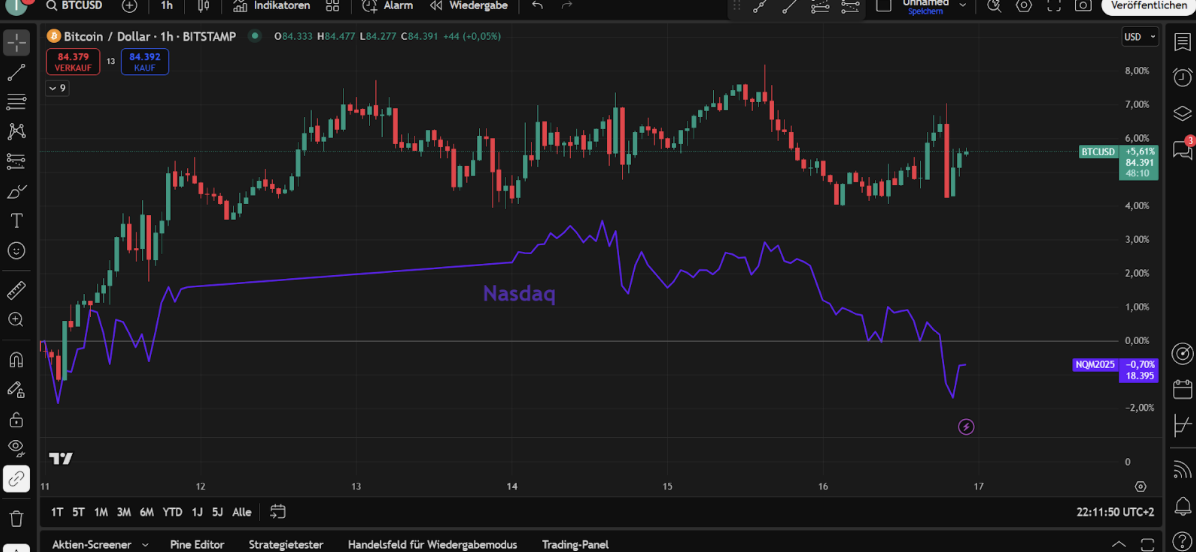Open the emoji and stickers tool

pyautogui.click(x=16, y=250)
